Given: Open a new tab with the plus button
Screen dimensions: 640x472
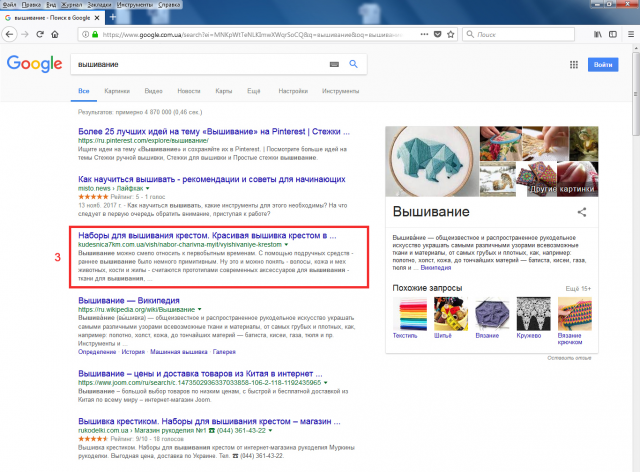Looking at the screenshot, I should point(113,17).
